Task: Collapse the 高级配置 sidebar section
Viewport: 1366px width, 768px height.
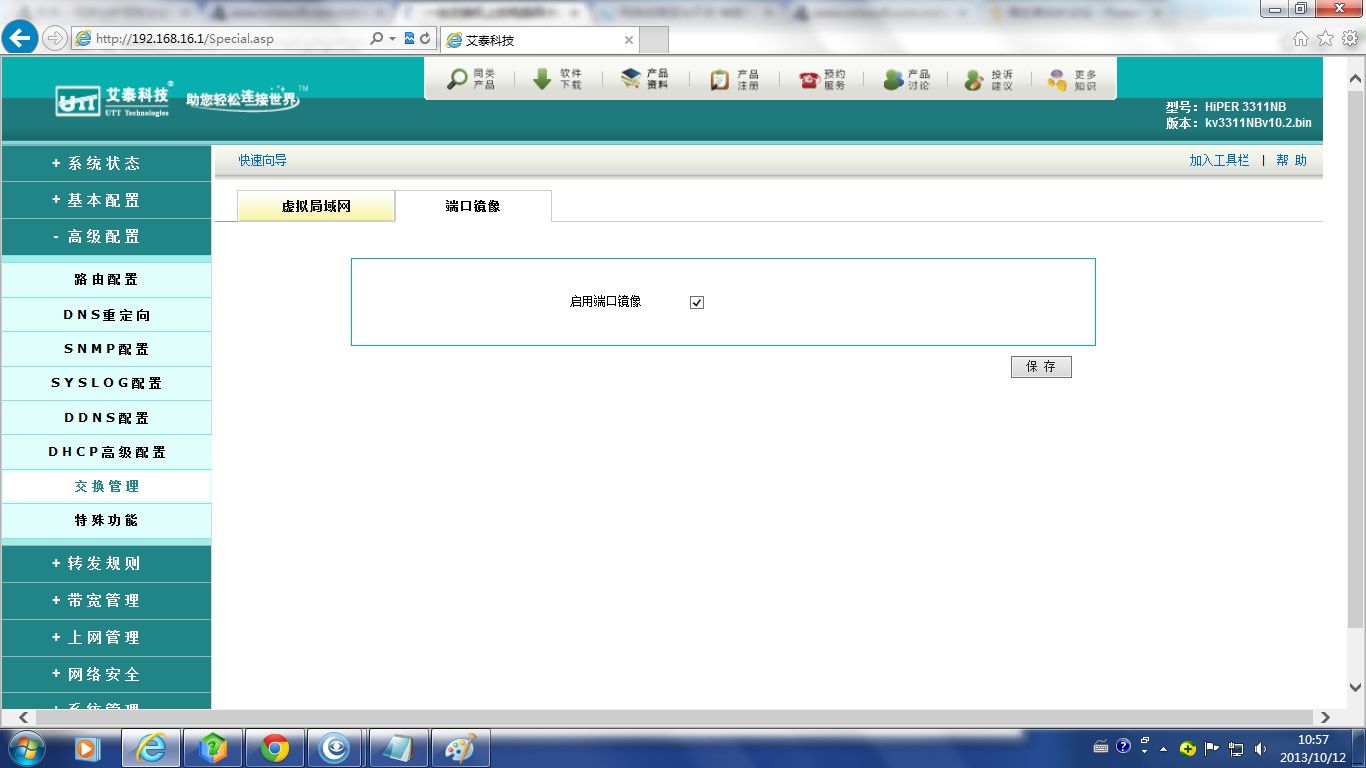Action: pyautogui.click(x=105, y=237)
